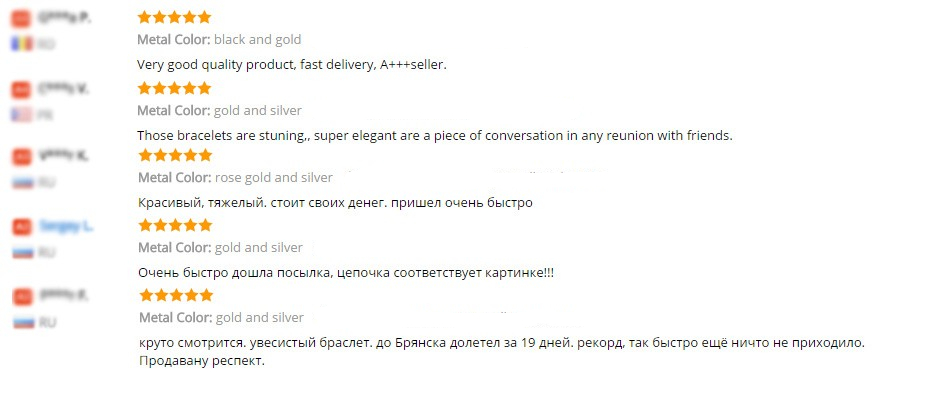This screenshot has height=400, width=930.
Task: Click the third reviewer's blurred name
Action: (x=64, y=156)
